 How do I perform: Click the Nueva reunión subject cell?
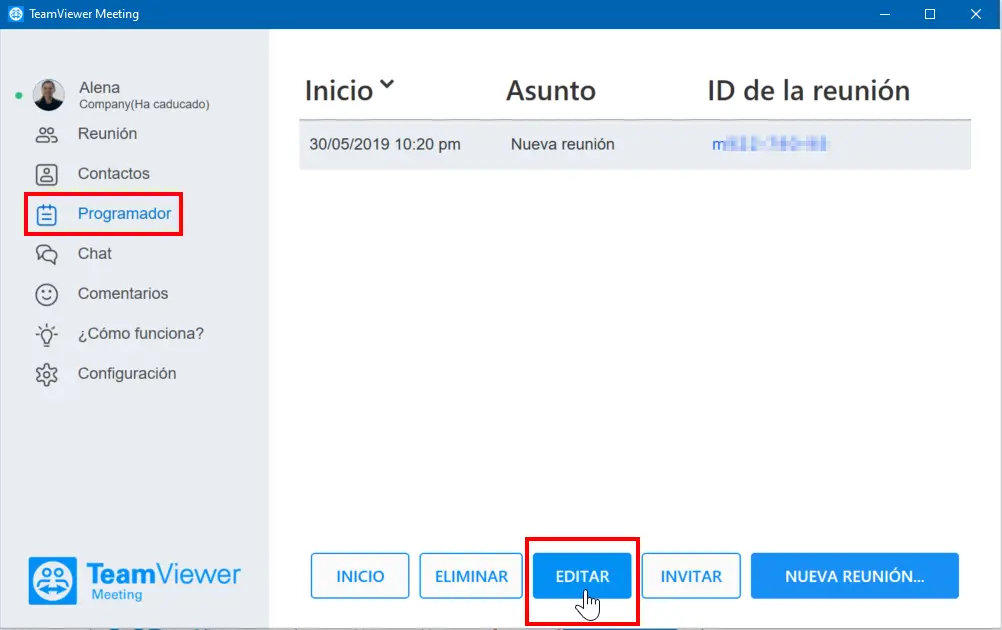coord(562,144)
